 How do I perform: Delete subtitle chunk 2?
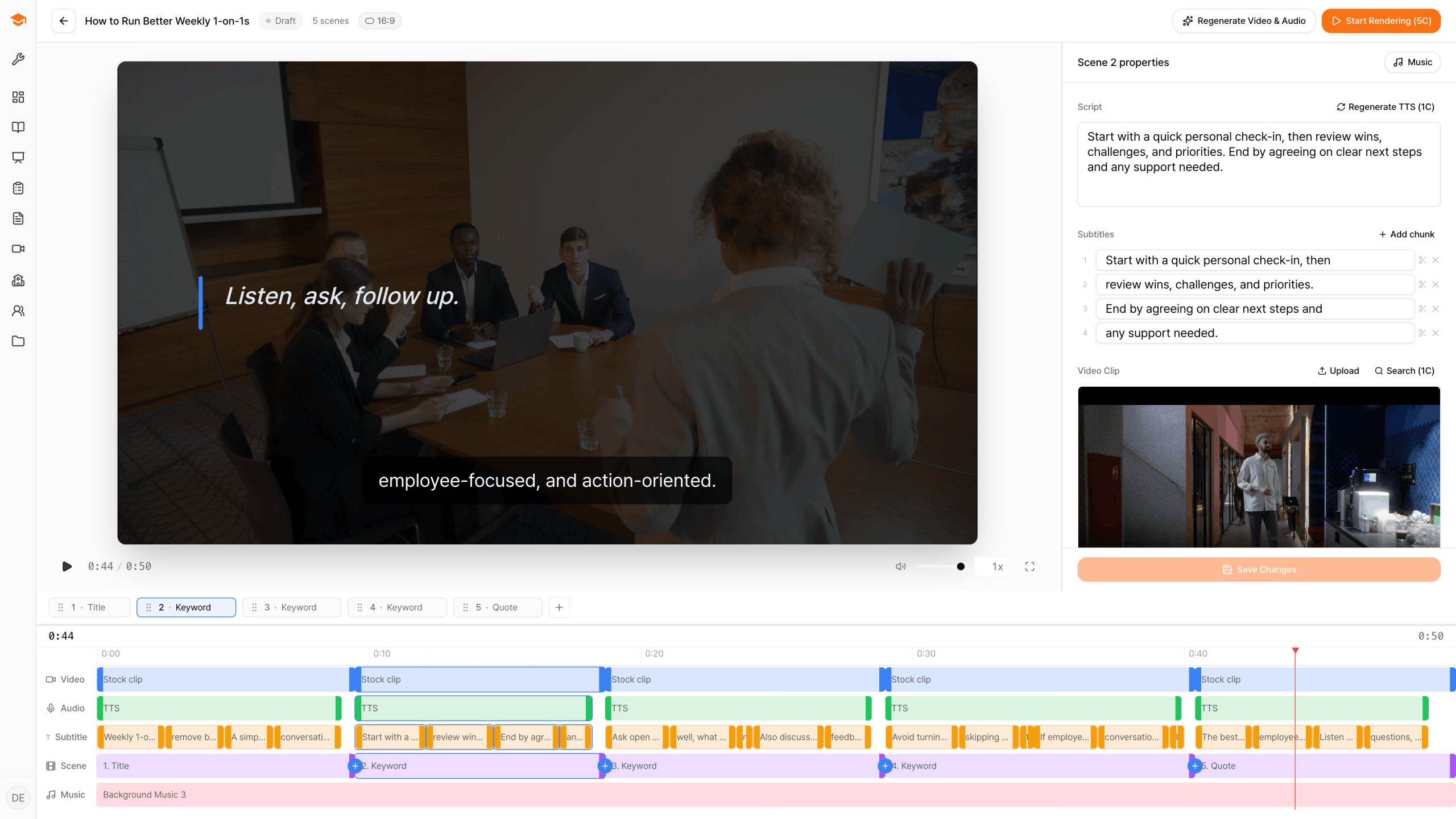(x=1436, y=284)
